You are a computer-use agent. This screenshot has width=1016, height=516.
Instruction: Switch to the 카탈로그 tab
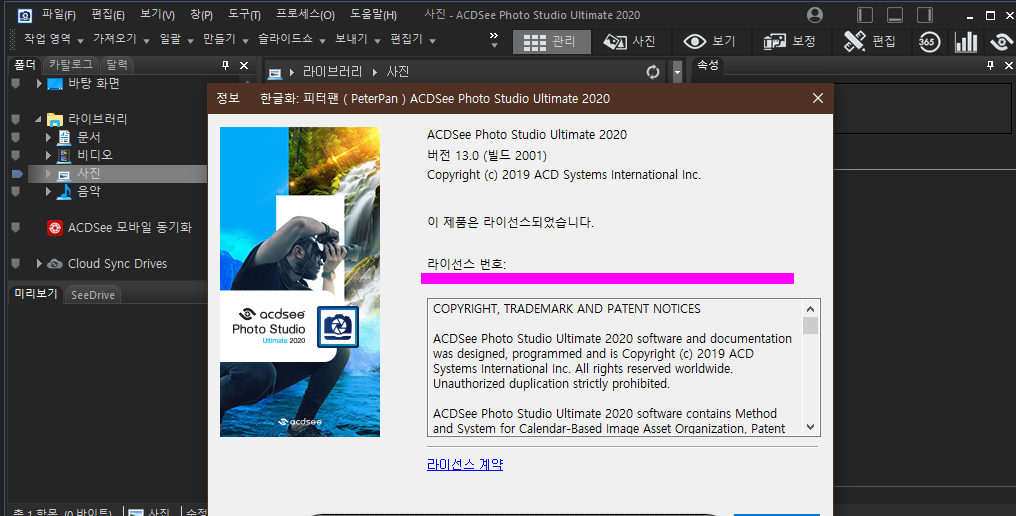[71, 65]
